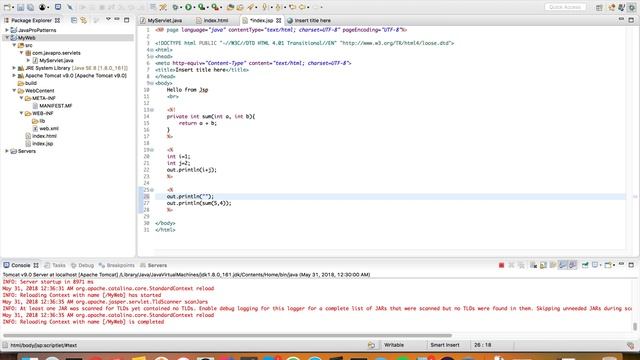This screenshot has height=360, width=640.
Task: Toggle Scroll Lock in the Console toolbar
Action: [543, 265]
